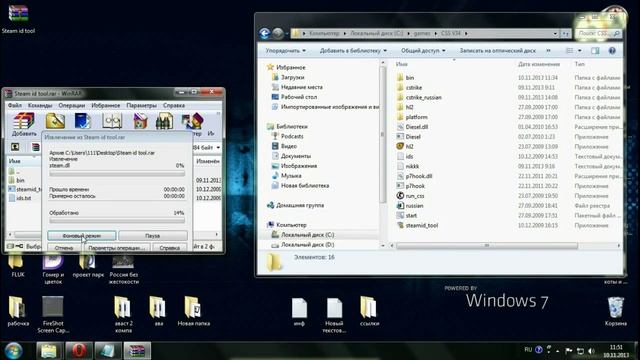This screenshot has width=640, height=360.
Task: Click the Explorer horizontal scrollbar
Action: tap(487, 245)
